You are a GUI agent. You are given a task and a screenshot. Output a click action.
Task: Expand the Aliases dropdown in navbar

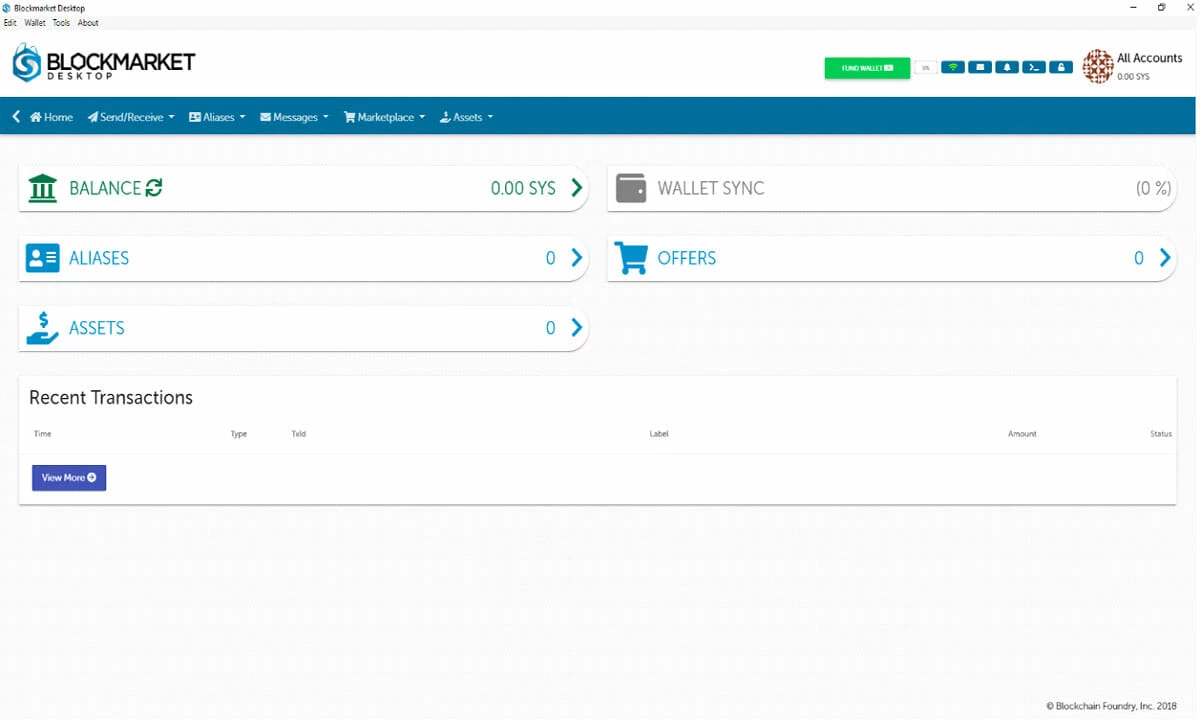pyautogui.click(x=217, y=117)
